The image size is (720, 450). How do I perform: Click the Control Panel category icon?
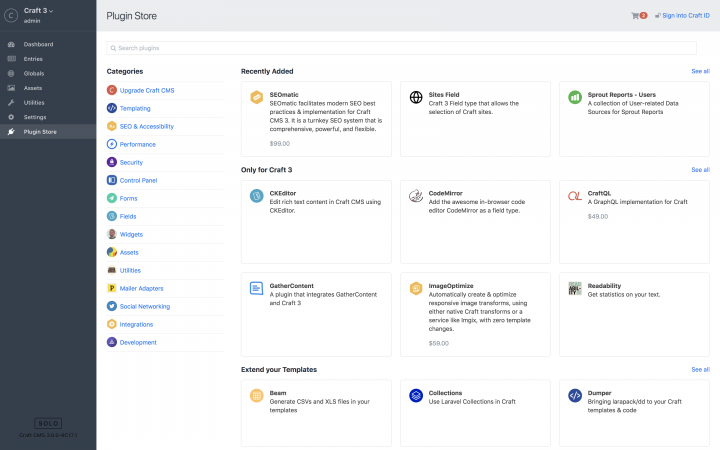tap(112, 180)
